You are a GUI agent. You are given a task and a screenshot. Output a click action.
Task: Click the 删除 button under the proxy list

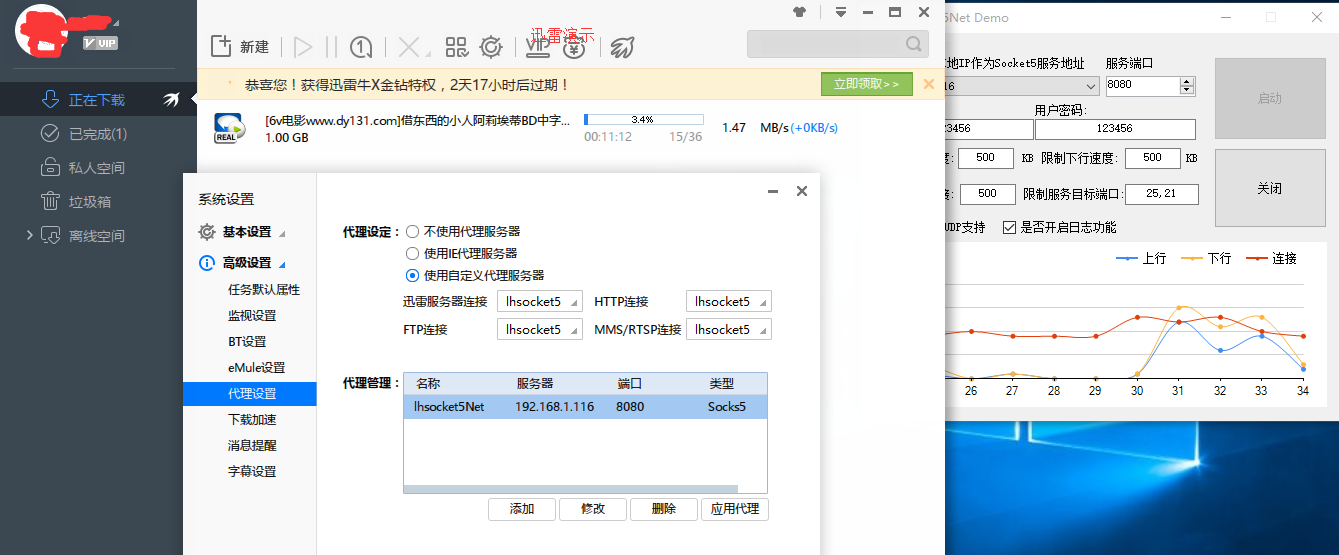pyautogui.click(x=664, y=509)
